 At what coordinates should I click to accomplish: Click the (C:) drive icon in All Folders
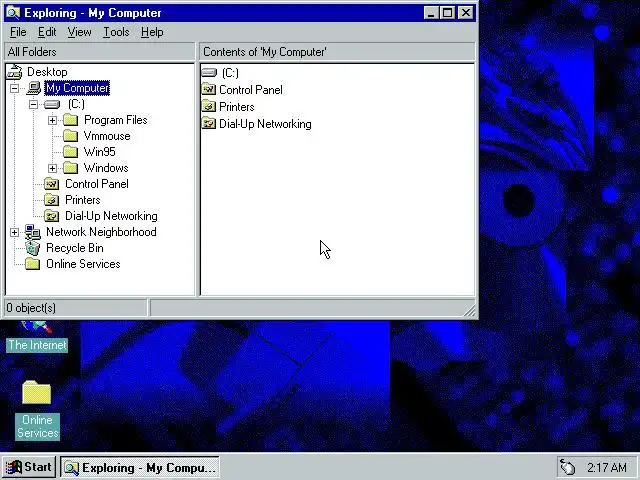click(x=52, y=104)
